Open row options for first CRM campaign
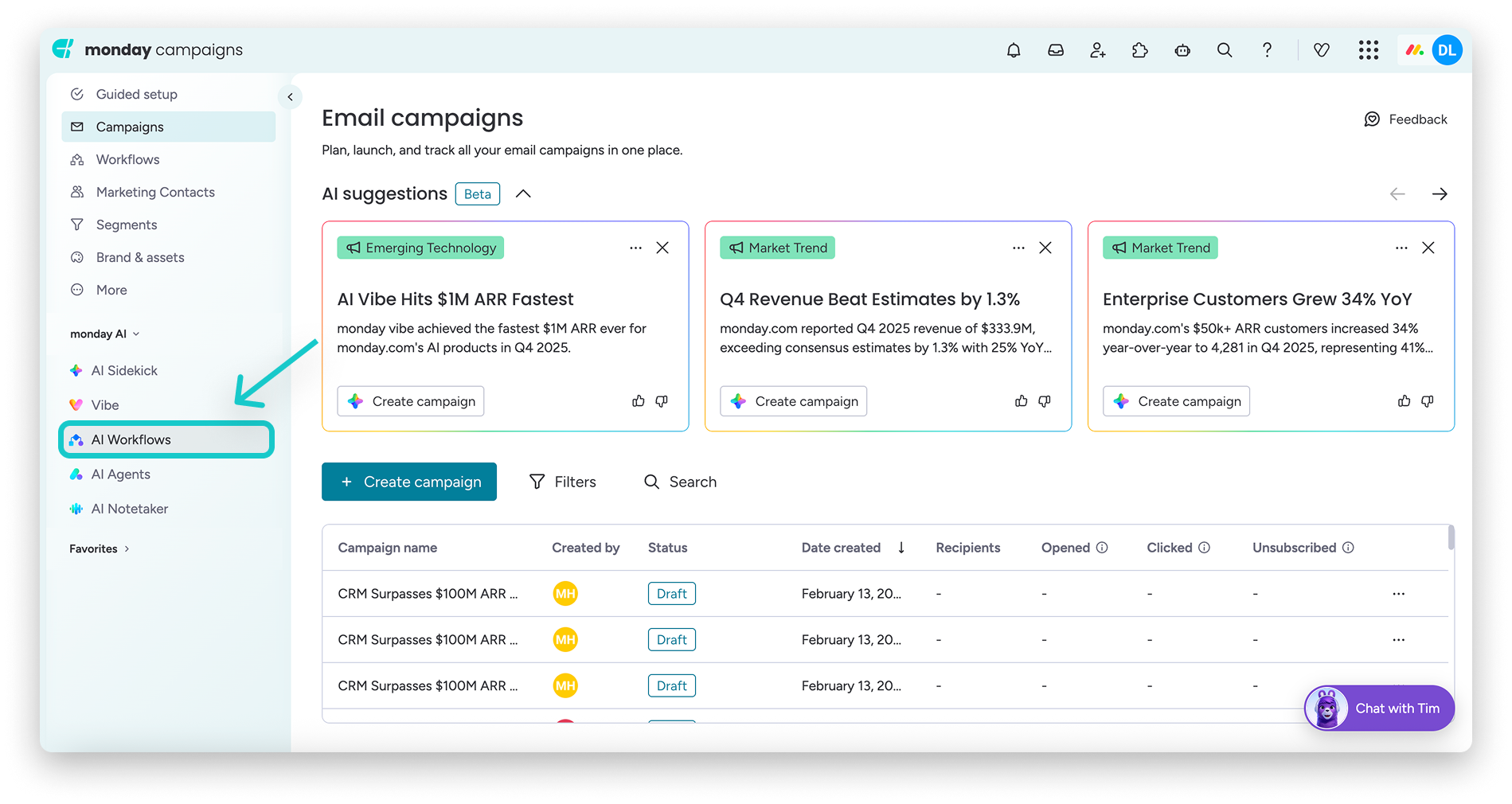1512x804 pixels. 1399,594
